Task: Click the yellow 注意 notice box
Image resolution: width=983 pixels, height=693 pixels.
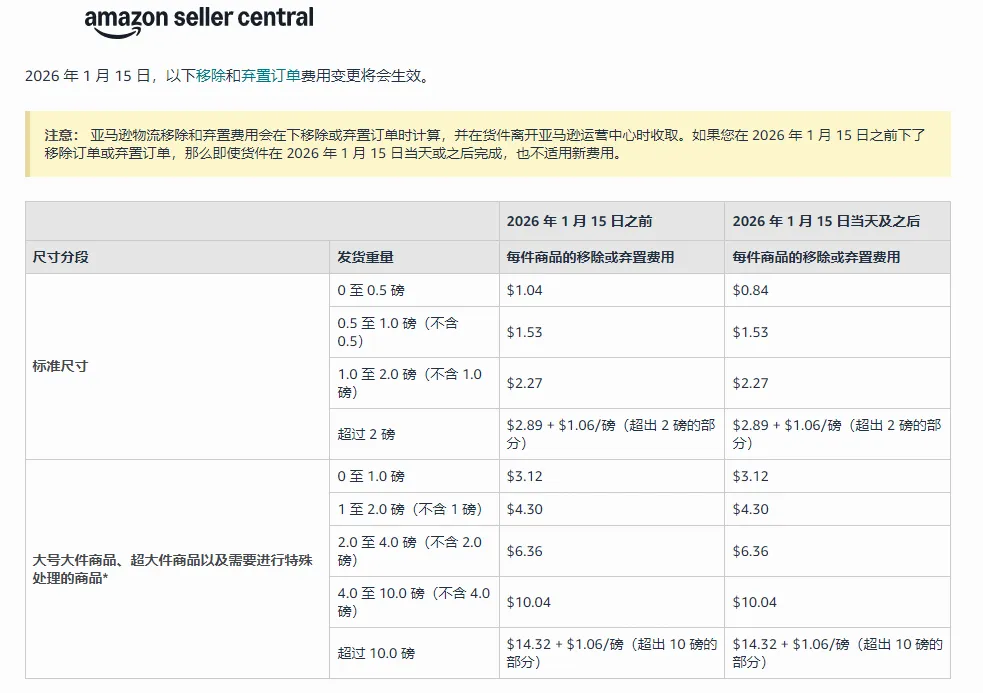Action: (x=487, y=144)
